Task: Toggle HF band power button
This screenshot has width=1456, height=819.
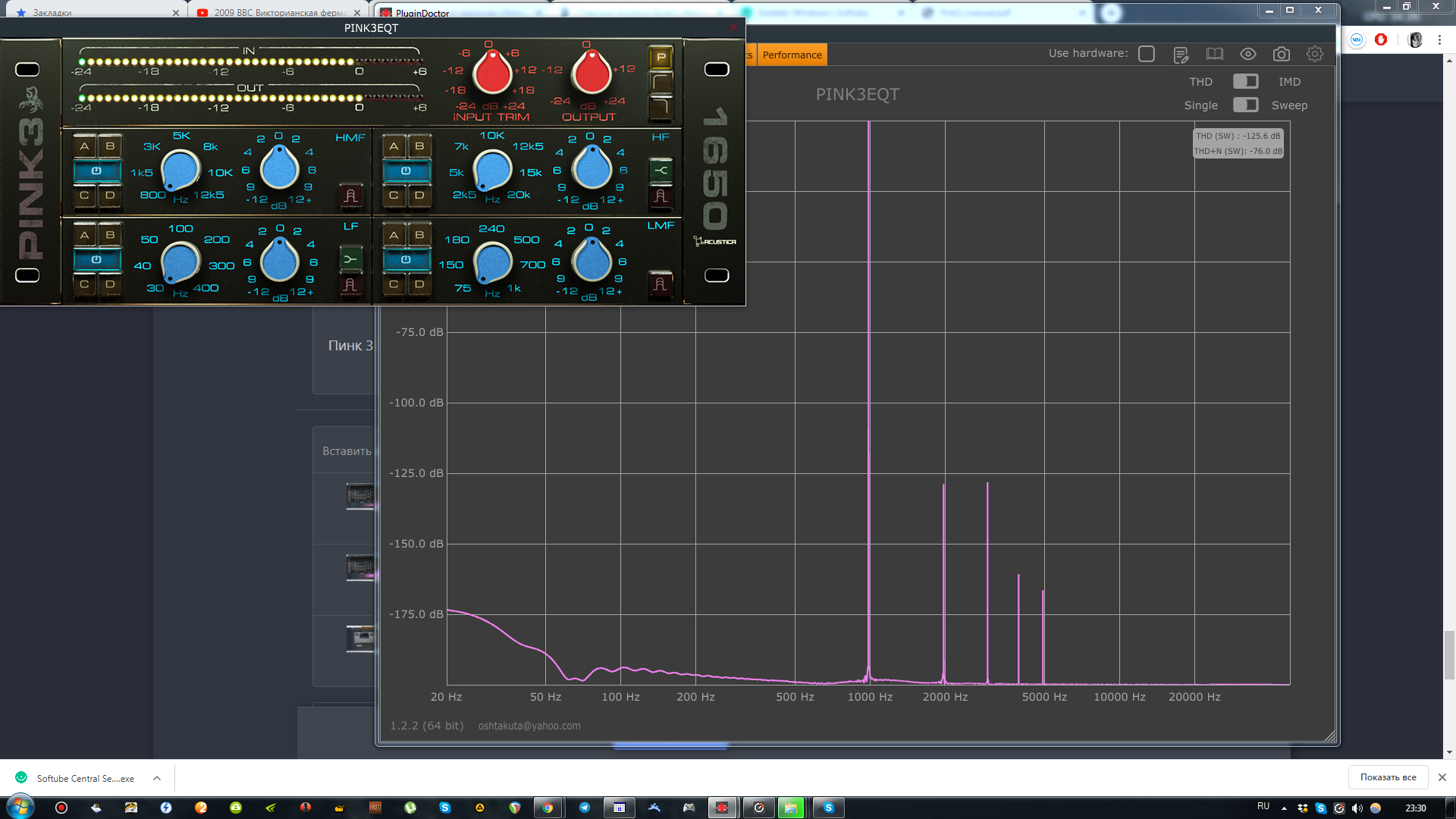Action: point(406,171)
